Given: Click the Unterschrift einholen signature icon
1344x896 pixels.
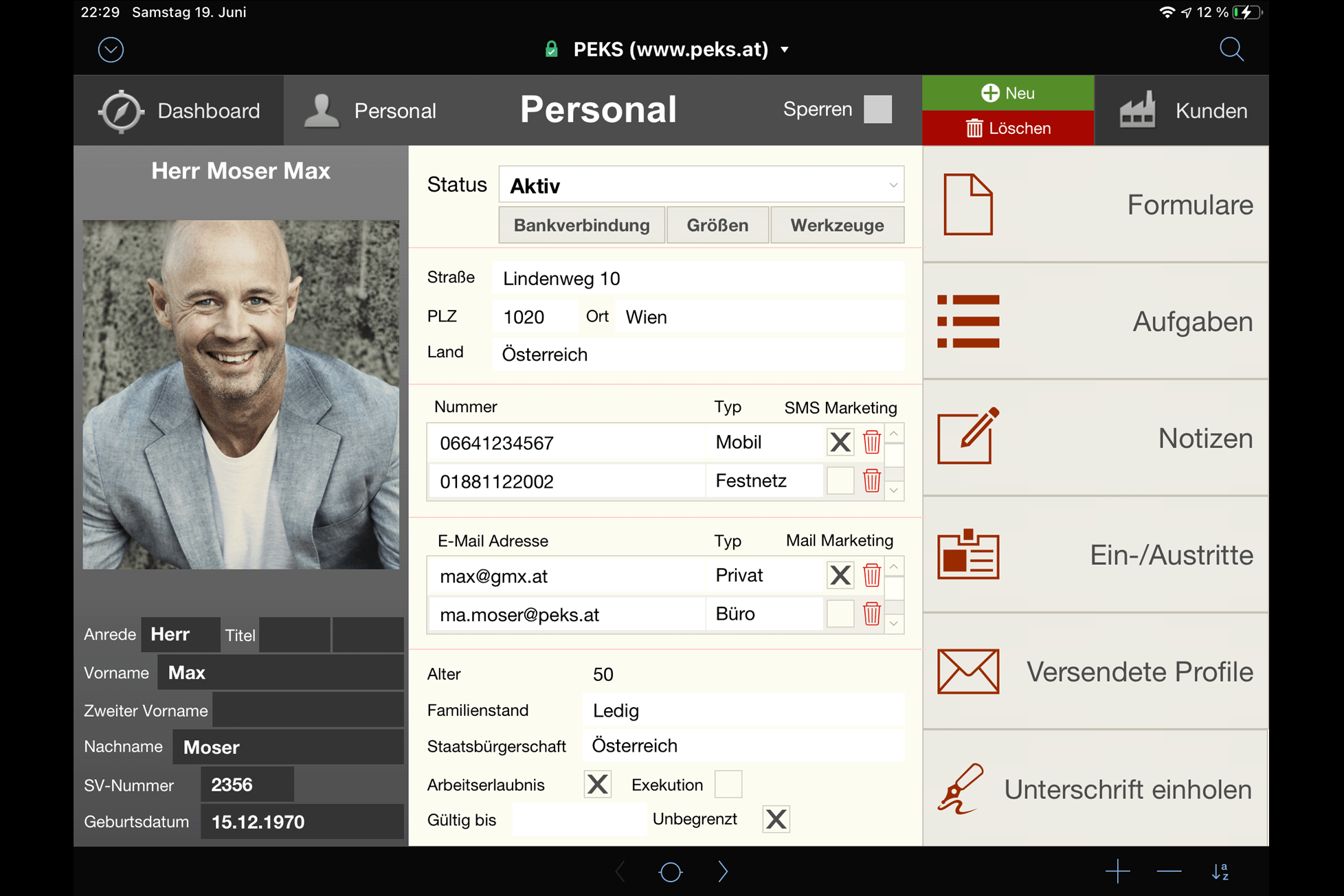Looking at the screenshot, I should point(961,789).
